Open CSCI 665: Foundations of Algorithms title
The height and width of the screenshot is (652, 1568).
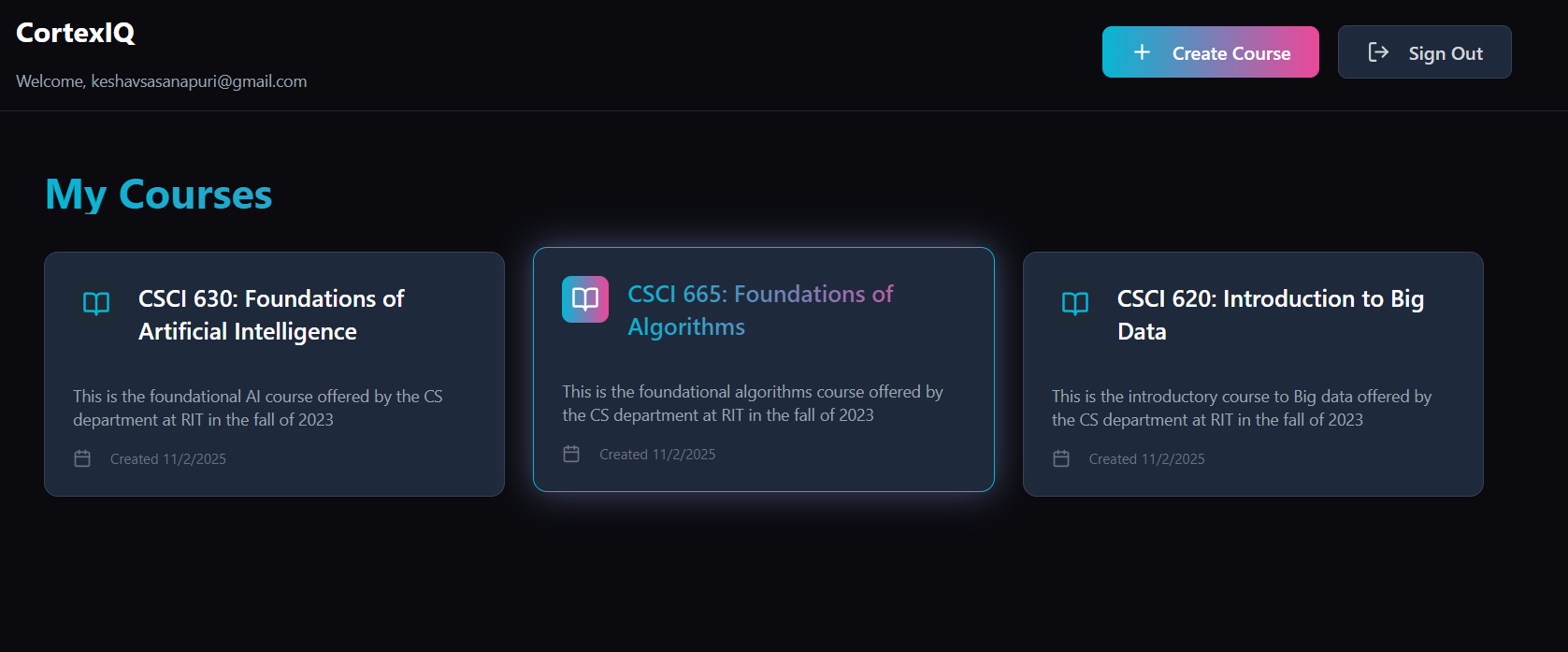[x=760, y=311]
